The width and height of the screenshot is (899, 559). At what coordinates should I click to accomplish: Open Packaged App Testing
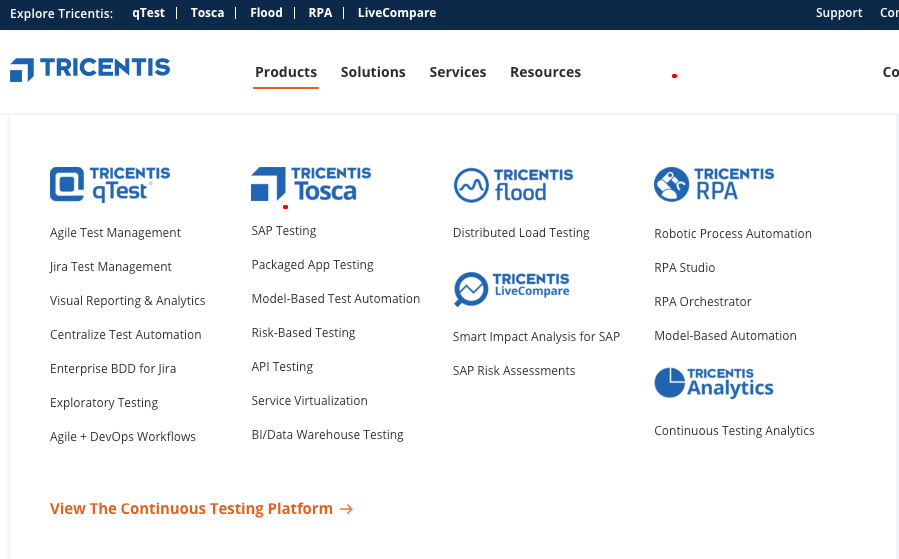[x=312, y=265]
